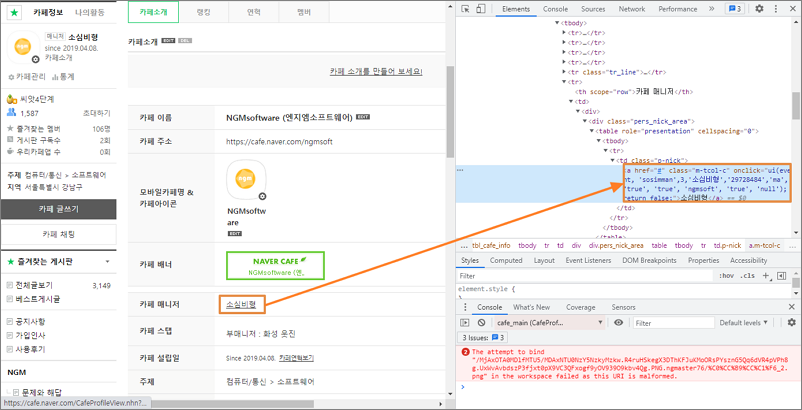Open the Event Listeners tab
802x410 pixels.
click(x=588, y=260)
